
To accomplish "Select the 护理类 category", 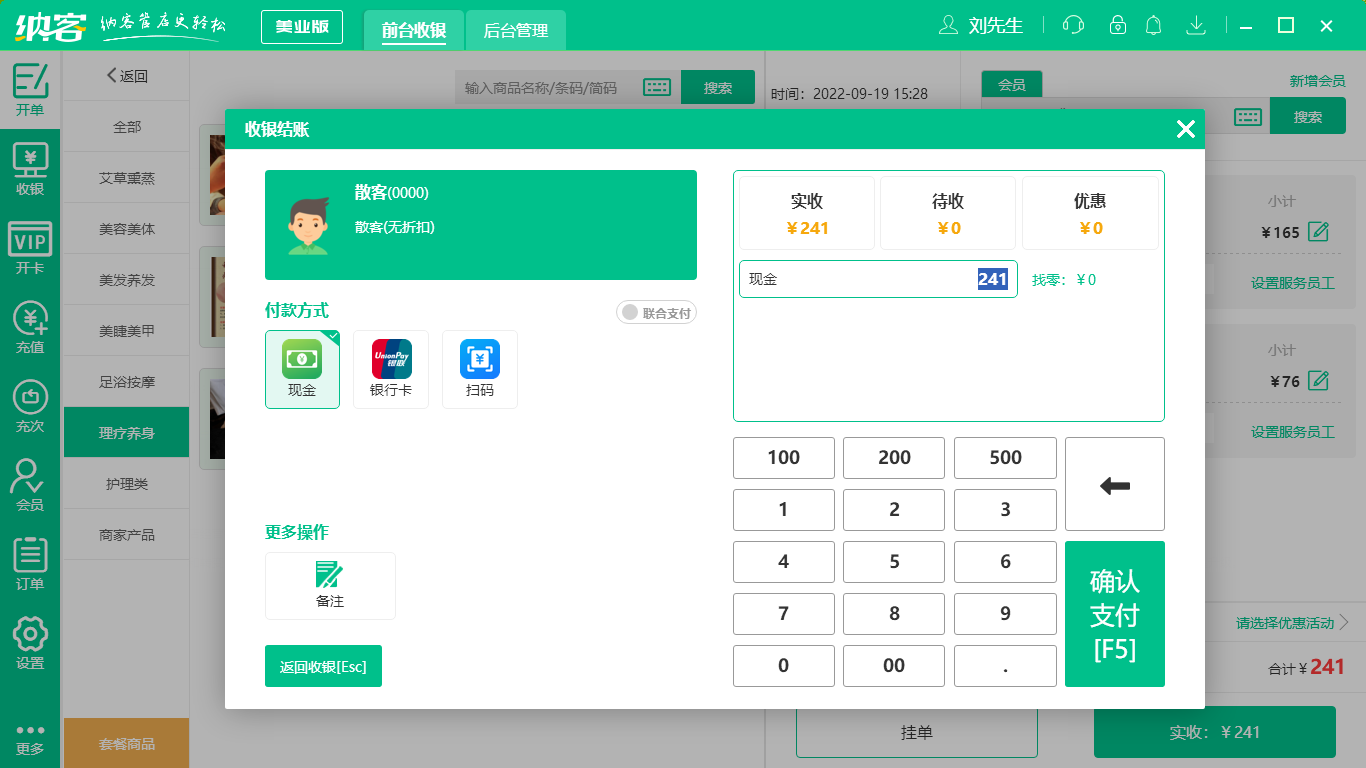I will pyautogui.click(x=126, y=483).
